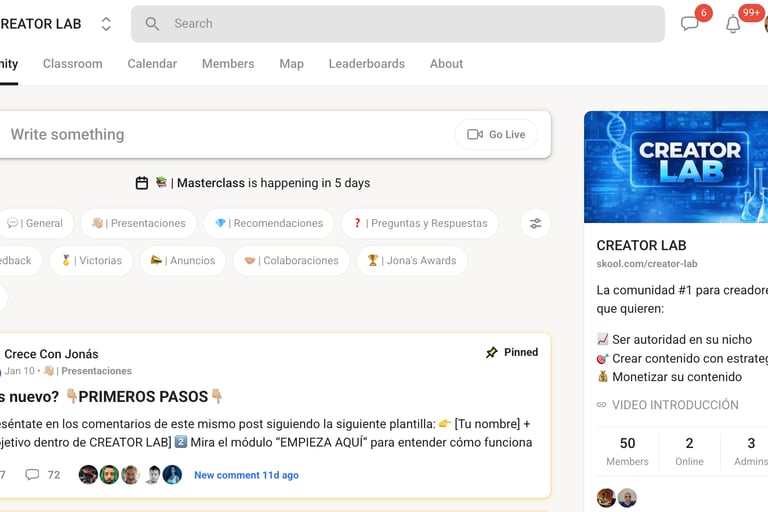Viewport: 768px width, 512px height.
Task: Filter posts by Recomendaciones category
Action: [x=269, y=223]
